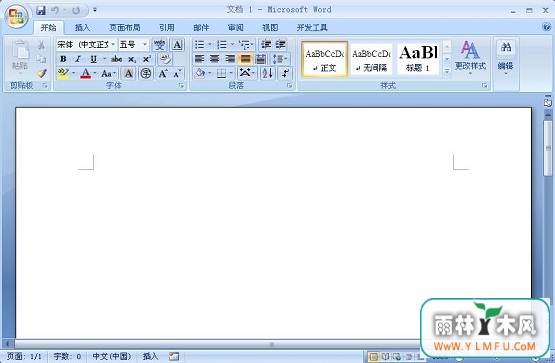Open the 段落 dialog launcher

pos(289,85)
